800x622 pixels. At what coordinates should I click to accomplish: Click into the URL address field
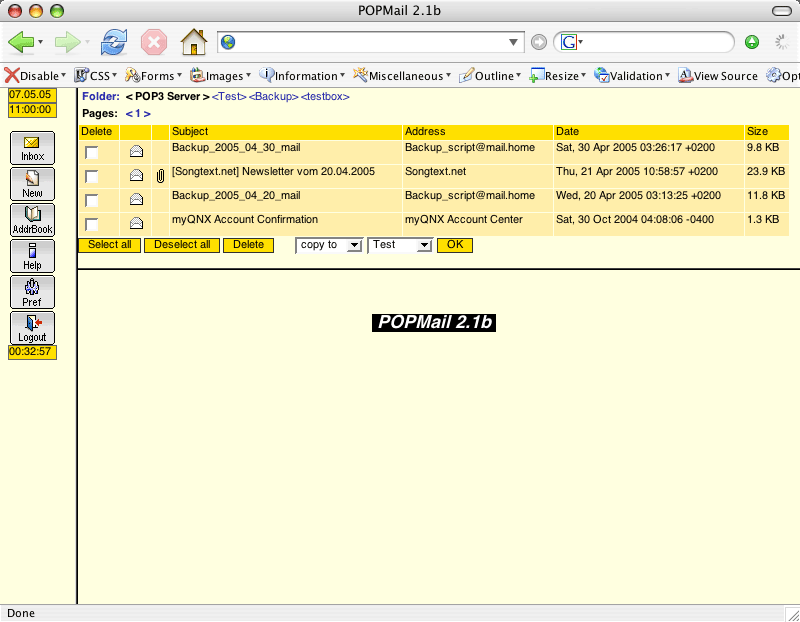point(371,42)
